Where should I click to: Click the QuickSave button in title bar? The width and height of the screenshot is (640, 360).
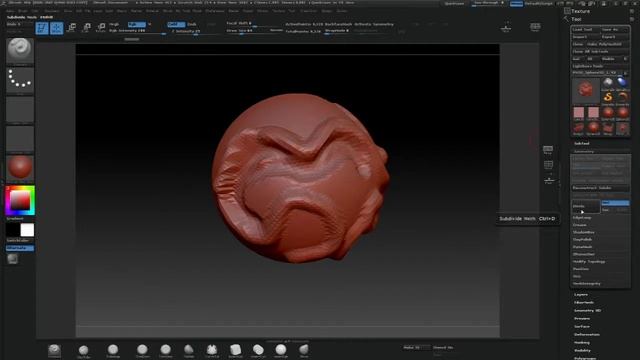(454, 3)
